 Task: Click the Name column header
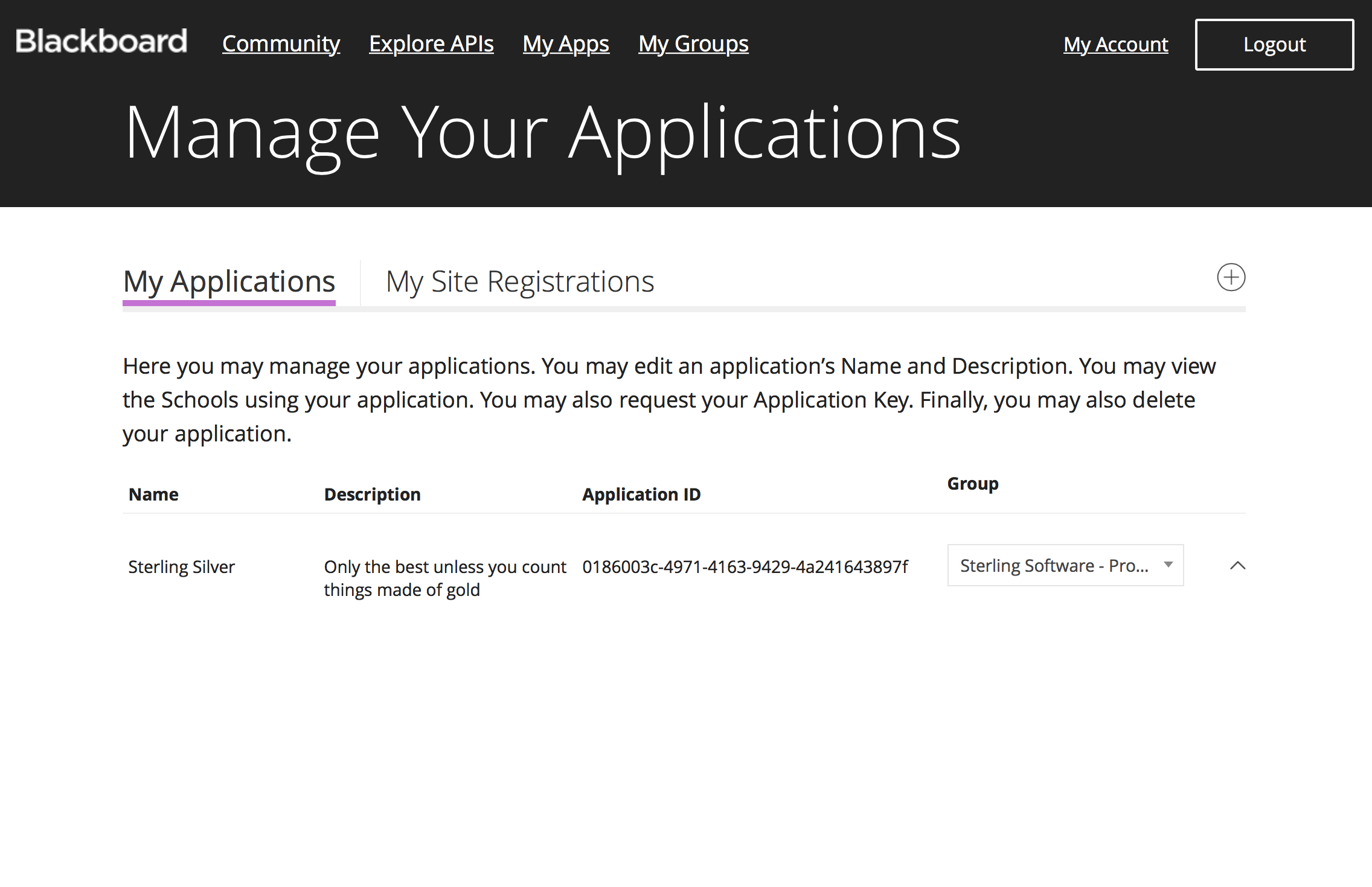pyautogui.click(x=153, y=495)
